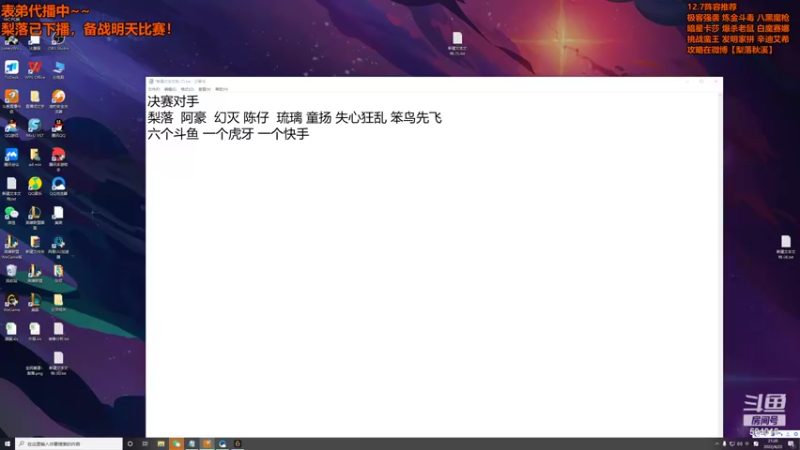Click the name "失心狂乱" in Notepad
Screen dimensions: 800x450
[361, 118]
